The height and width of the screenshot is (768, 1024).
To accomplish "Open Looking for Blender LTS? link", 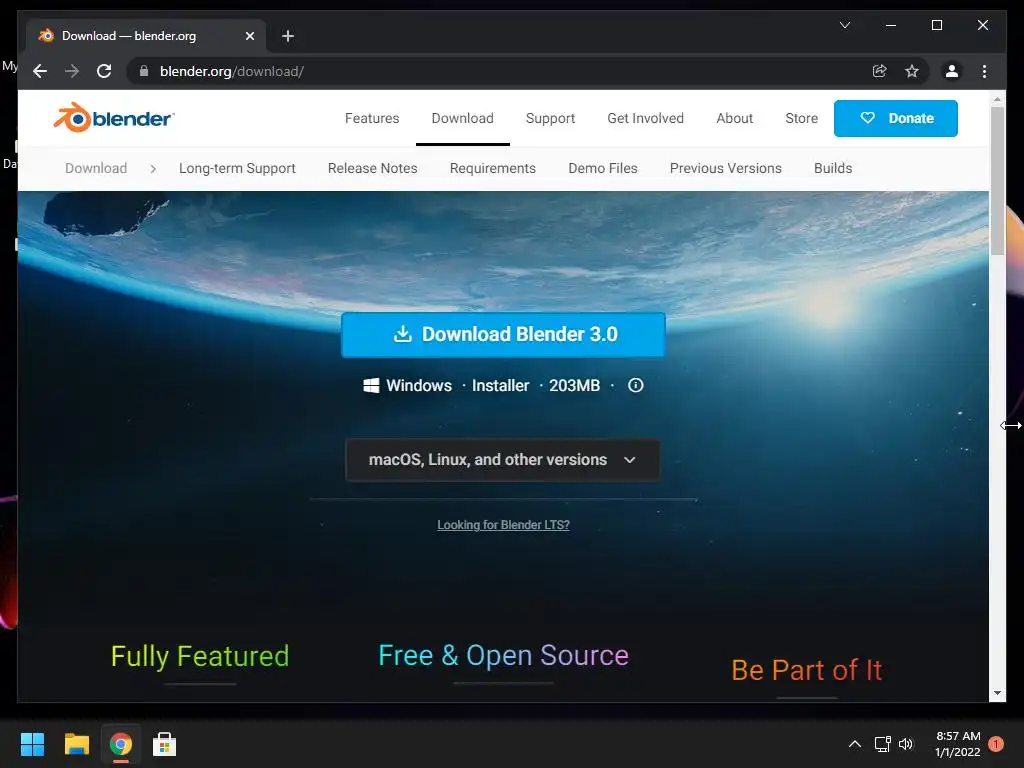I will click(503, 525).
